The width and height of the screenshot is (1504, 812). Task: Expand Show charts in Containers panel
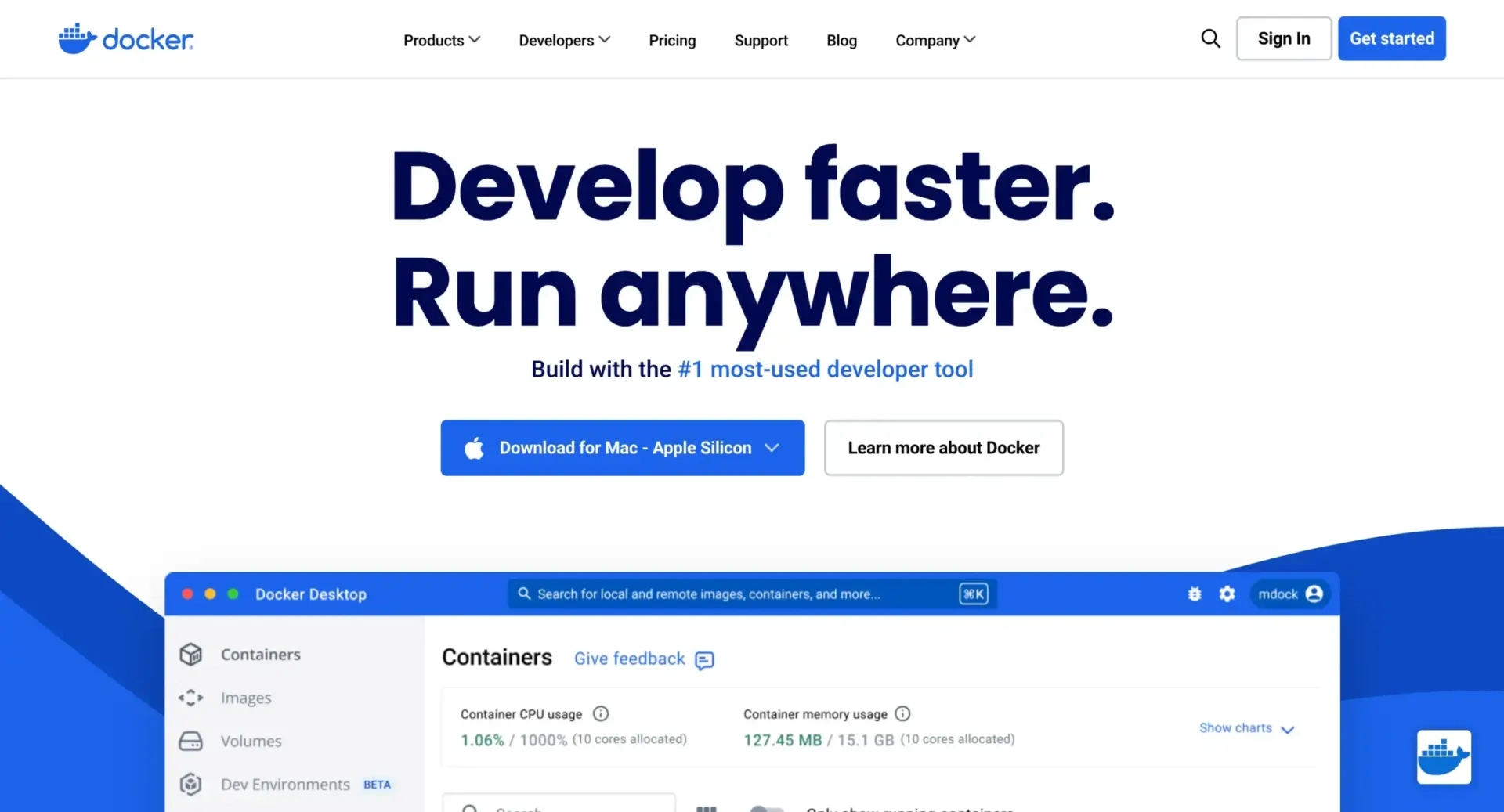click(x=1245, y=728)
